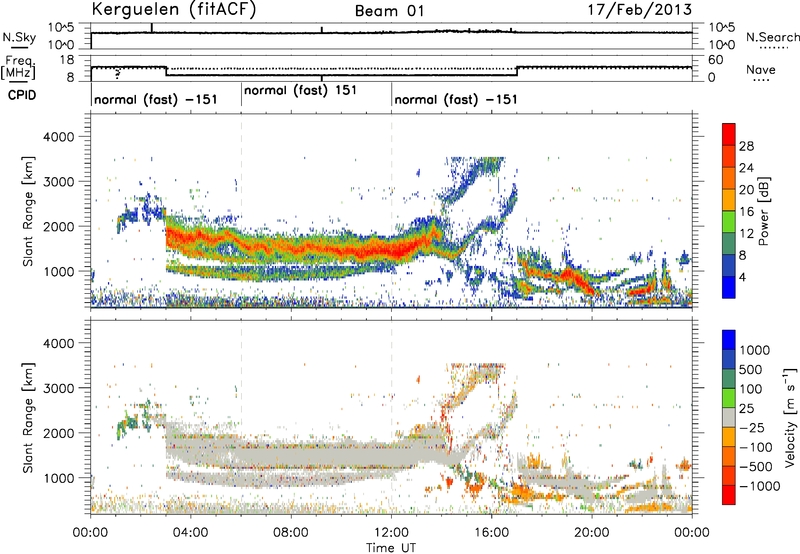The height and width of the screenshot is (554, 800).
Task: Pick the red top segment of the Power colorbar
Action: 729,135
